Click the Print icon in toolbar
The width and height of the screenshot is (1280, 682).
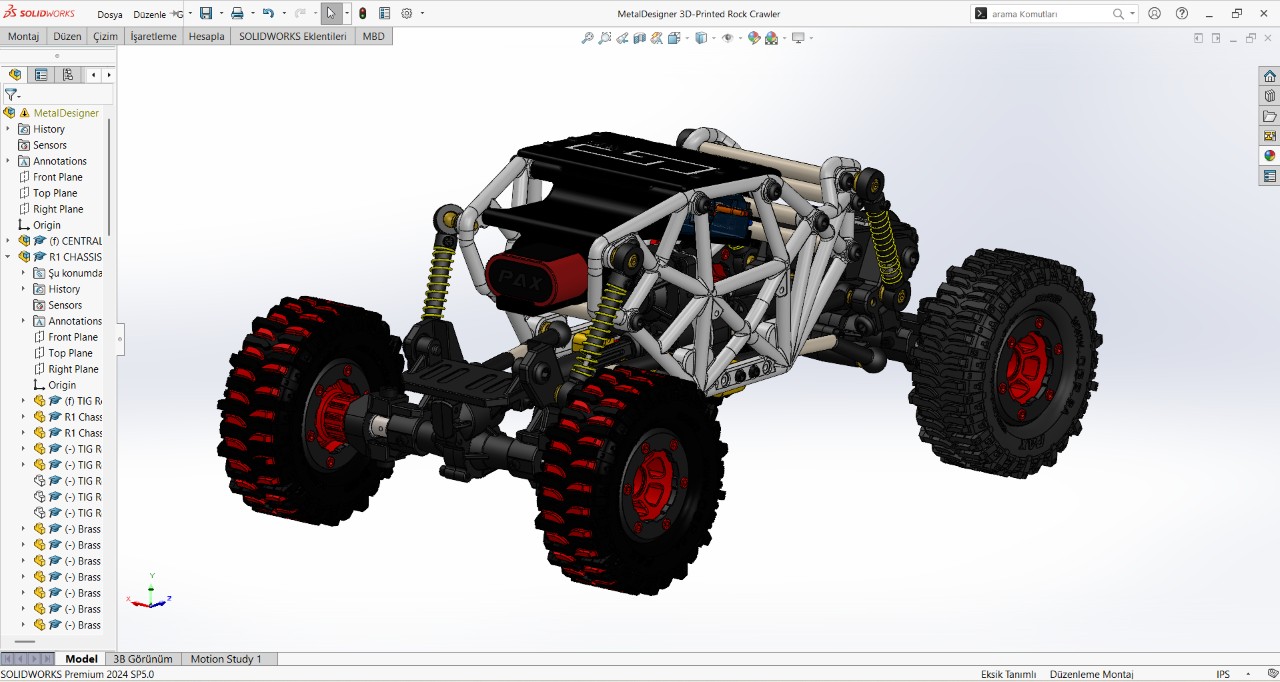[237, 14]
